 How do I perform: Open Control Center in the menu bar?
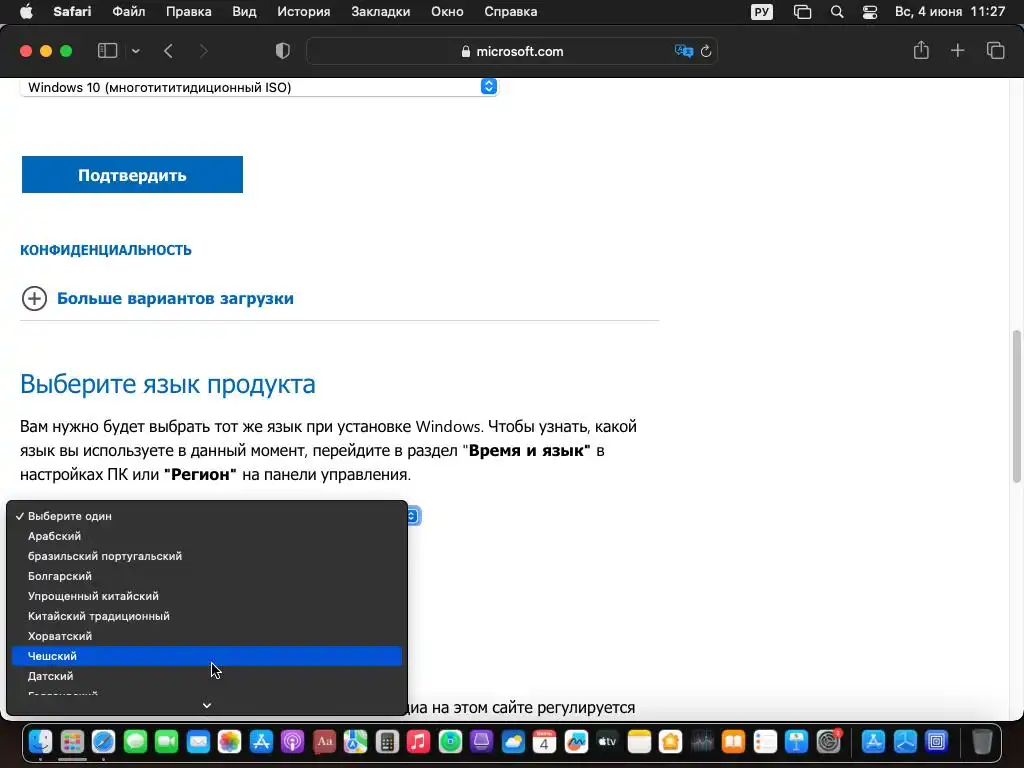[870, 12]
